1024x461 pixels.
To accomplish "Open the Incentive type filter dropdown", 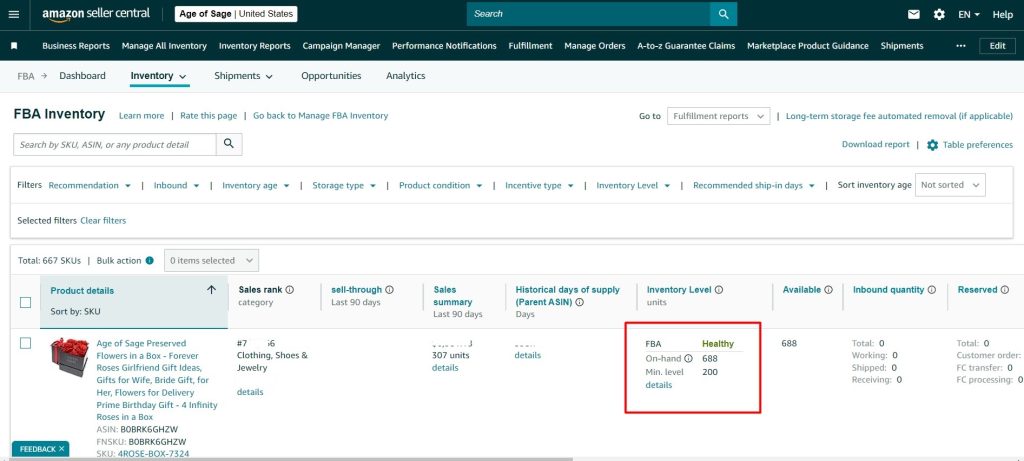I will tap(539, 185).
